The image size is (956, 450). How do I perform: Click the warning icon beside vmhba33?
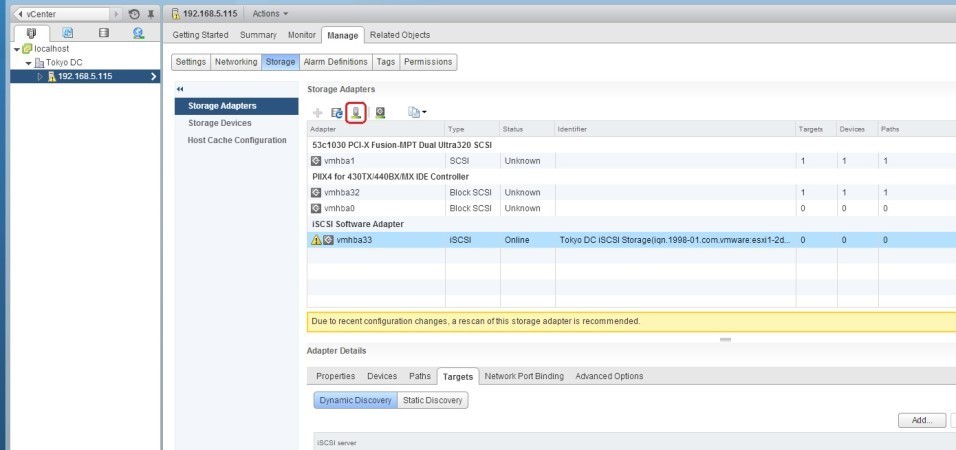click(316, 240)
